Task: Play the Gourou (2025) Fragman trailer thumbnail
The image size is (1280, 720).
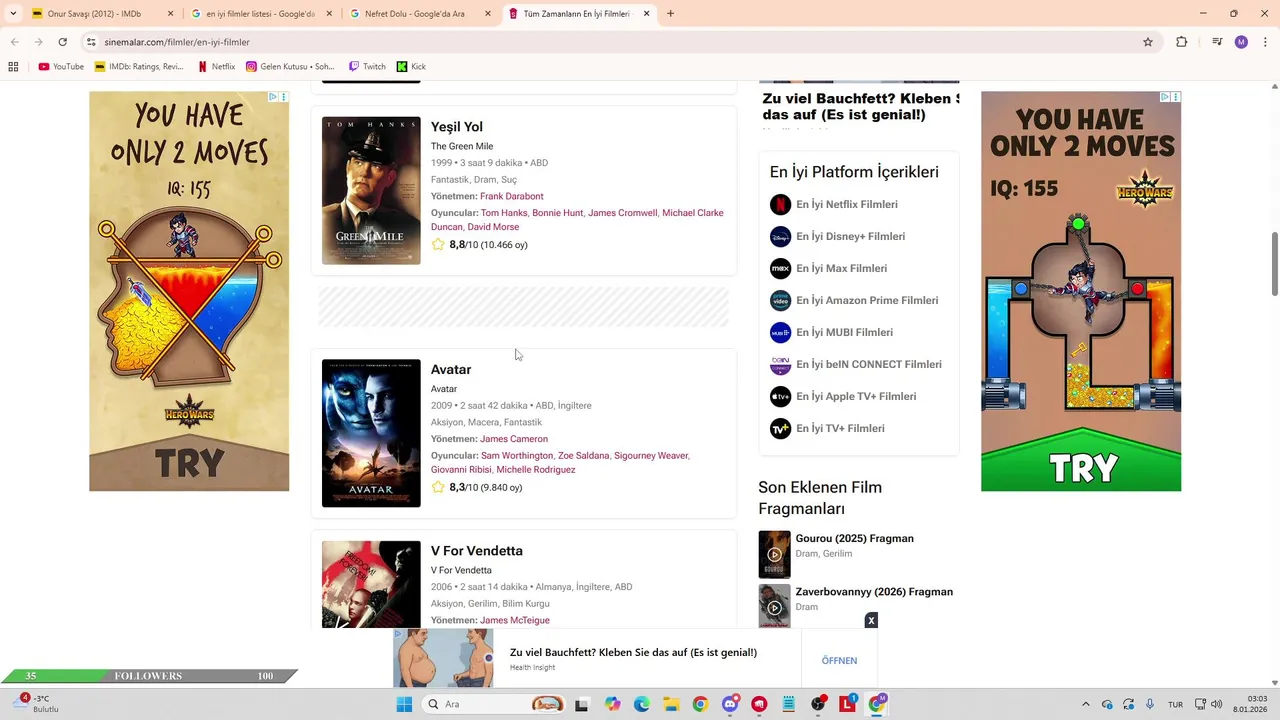Action: coord(774,554)
